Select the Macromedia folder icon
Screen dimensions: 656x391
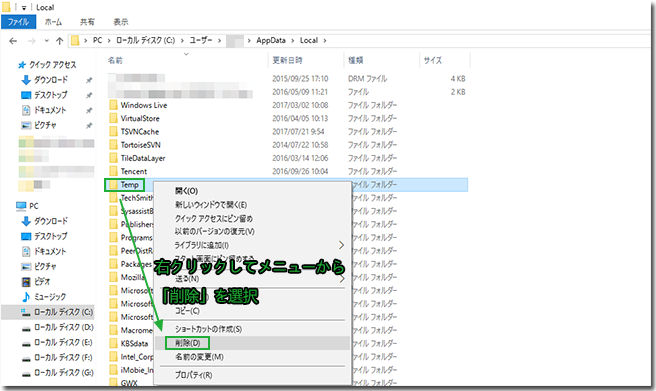pos(113,330)
